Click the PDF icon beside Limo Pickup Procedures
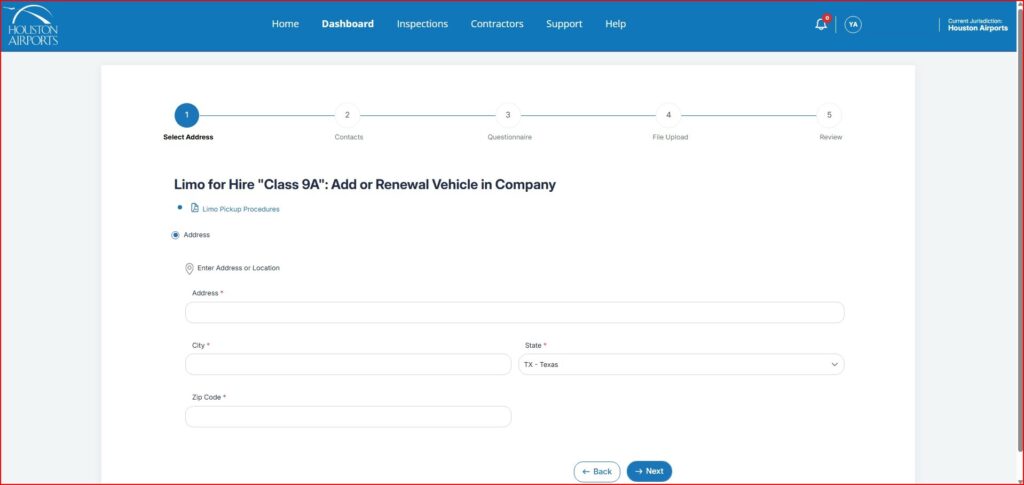Screen dimensions: 1024x485 click(195, 209)
